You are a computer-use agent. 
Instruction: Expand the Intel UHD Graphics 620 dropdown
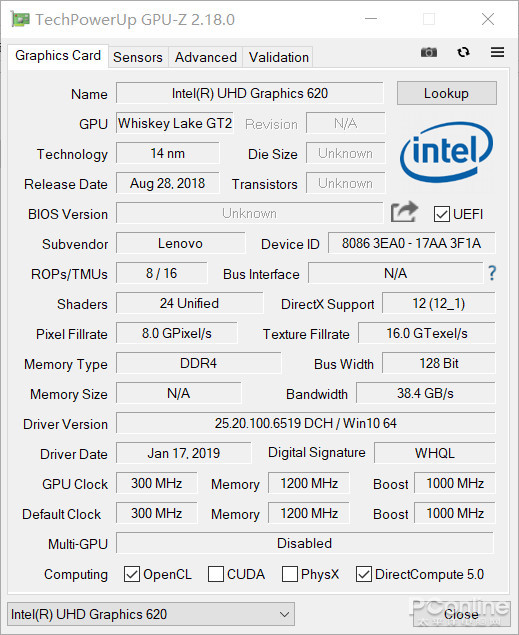point(151,614)
